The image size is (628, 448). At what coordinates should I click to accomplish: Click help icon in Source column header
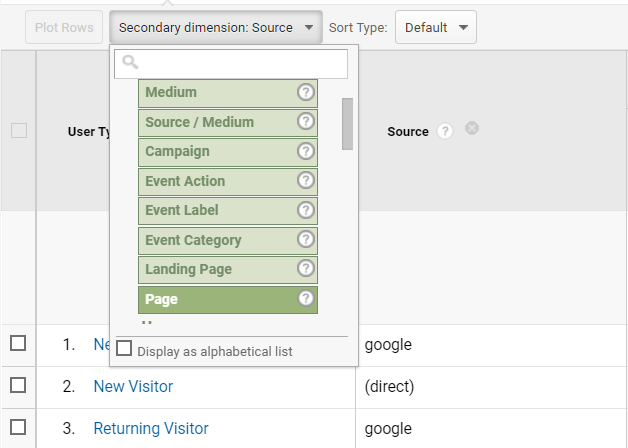[445, 131]
